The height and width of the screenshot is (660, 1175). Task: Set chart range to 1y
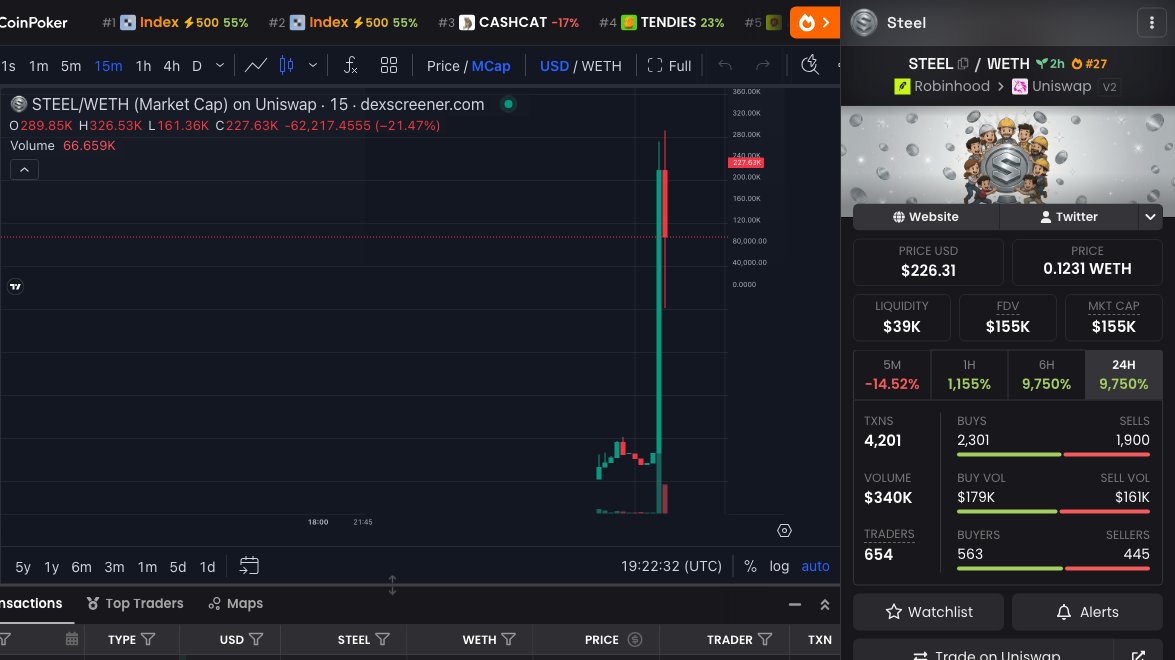pyautogui.click(x=52, y=567)
